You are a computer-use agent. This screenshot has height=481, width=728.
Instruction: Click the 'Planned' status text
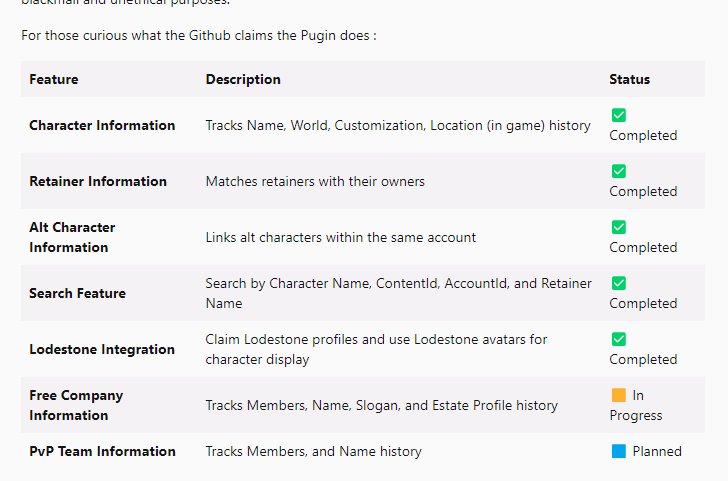pos(657,451)
